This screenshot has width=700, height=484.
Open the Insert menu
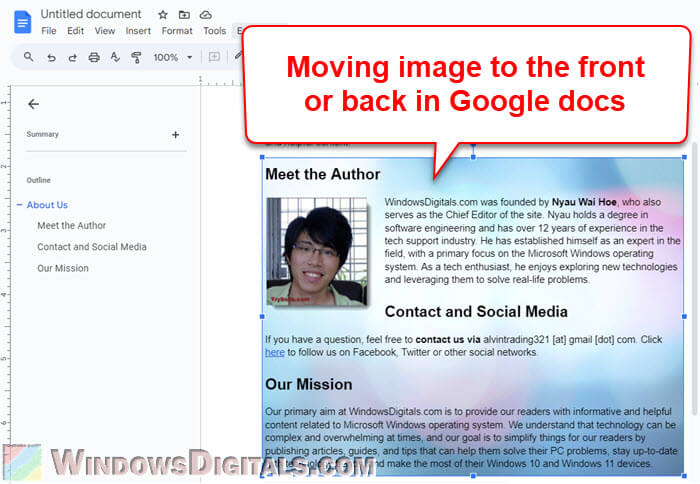coord(138,31)
